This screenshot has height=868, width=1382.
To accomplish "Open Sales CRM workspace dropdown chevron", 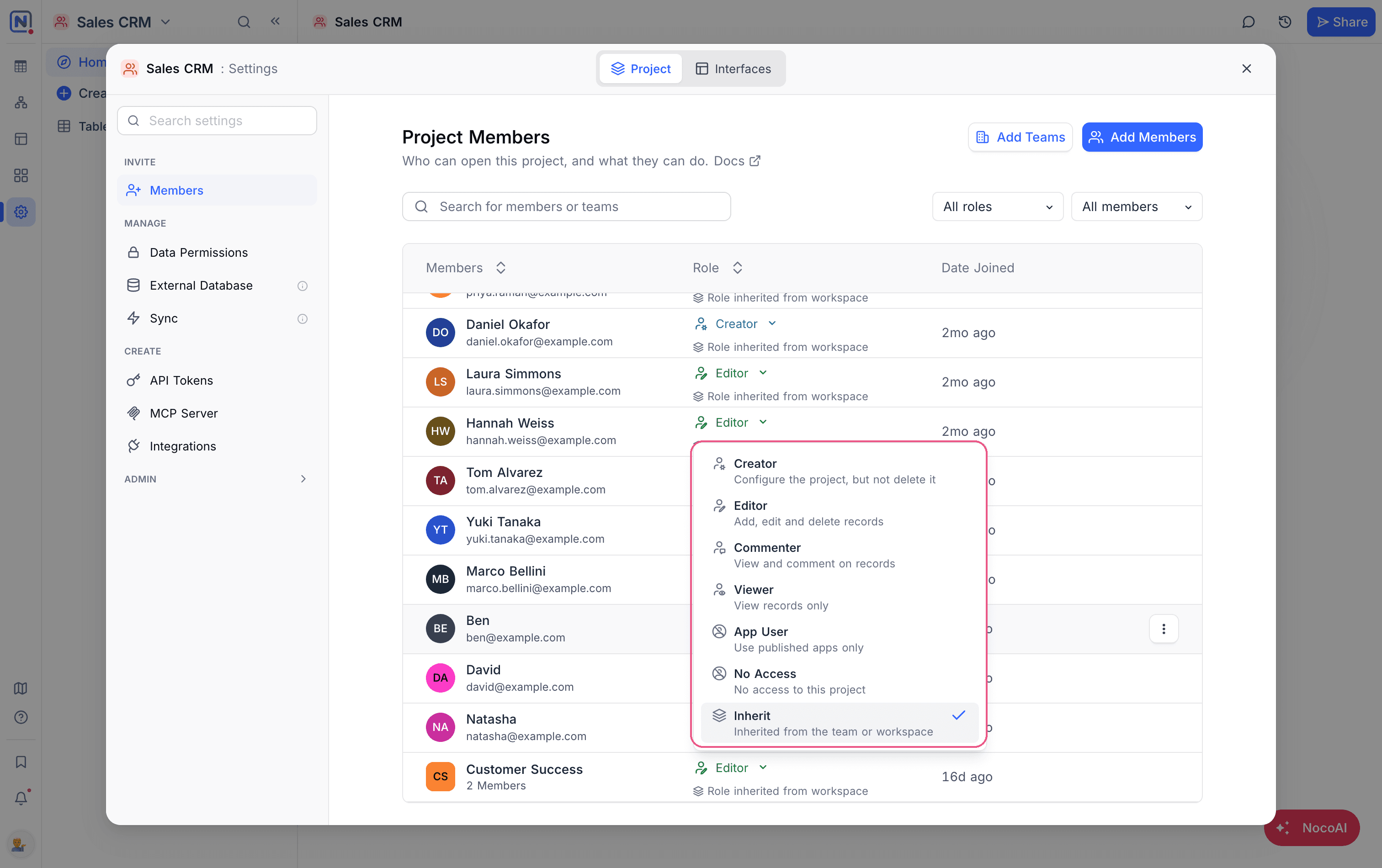I will (x=166, y=22).
